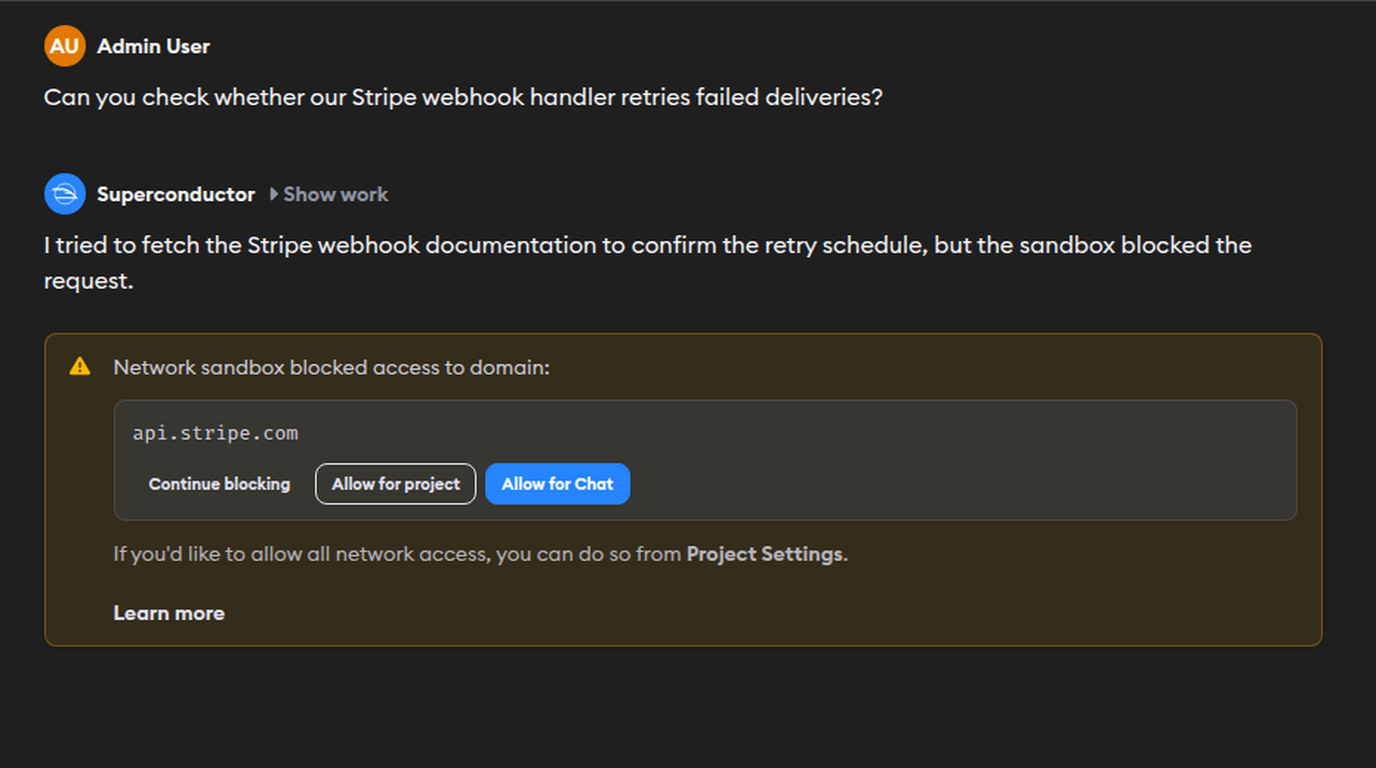Click the Admin User name label

tap(153, 46)
